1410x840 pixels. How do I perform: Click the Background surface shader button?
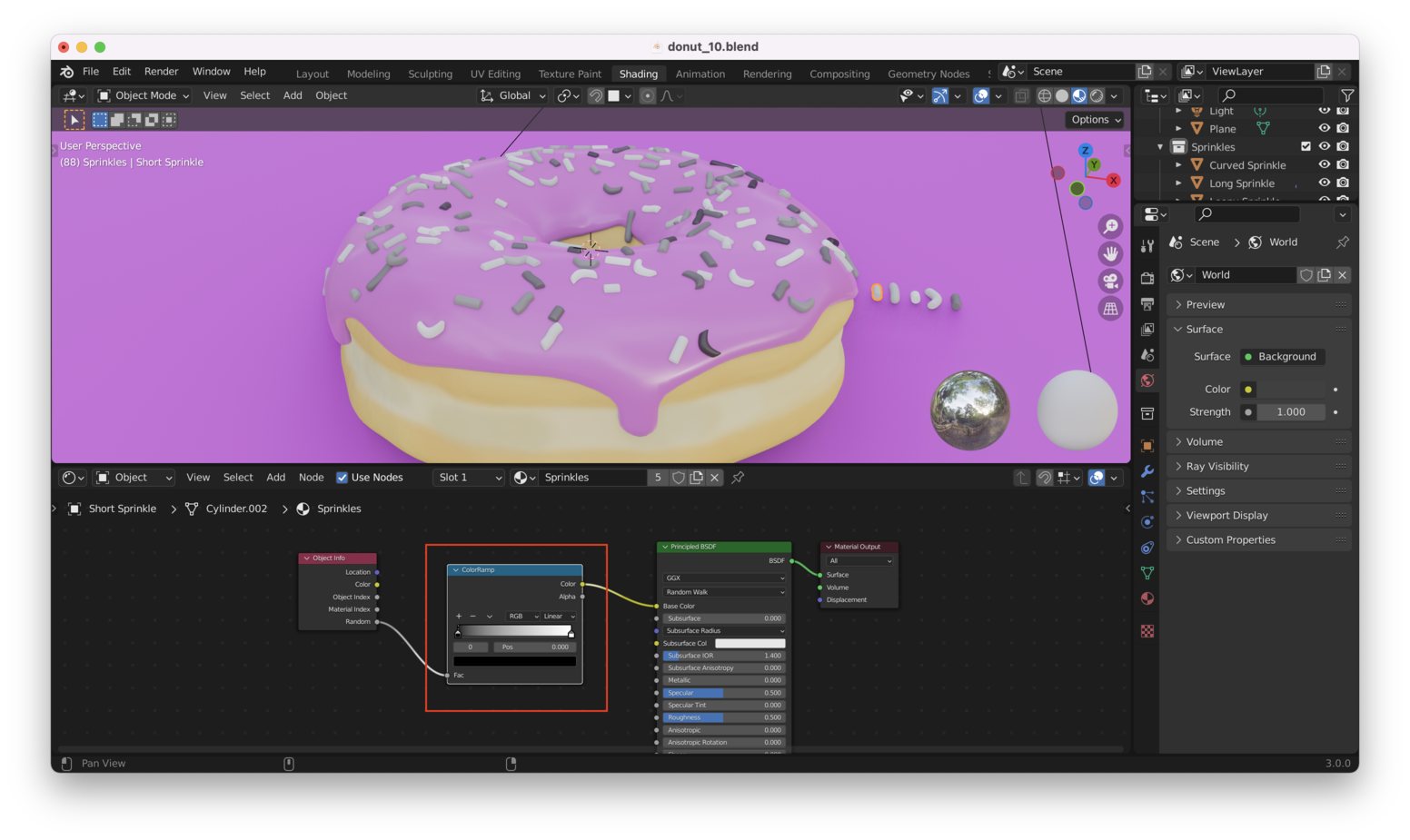1286,357
